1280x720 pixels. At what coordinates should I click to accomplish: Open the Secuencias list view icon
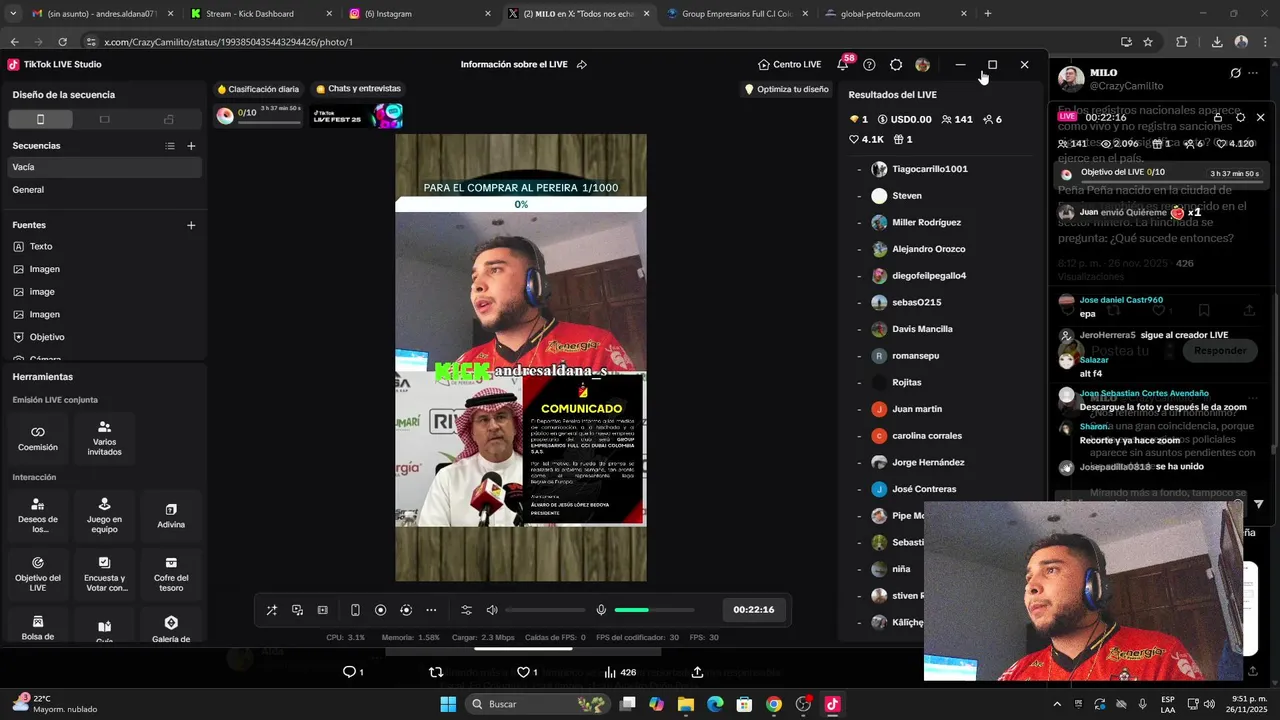pos(170,146)
